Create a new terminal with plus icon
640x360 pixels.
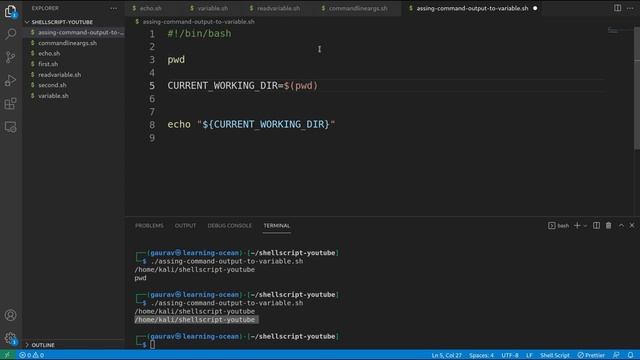pyautogui.click(x=577, y=225)
